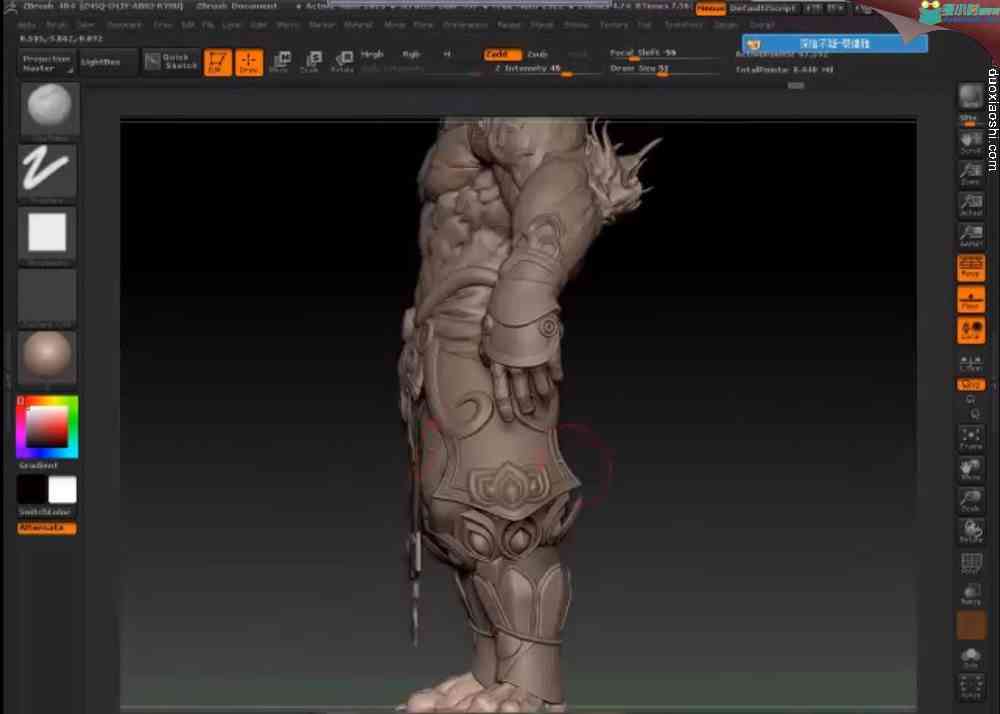Open the Alpha menu
The image size is (1000, 714).
click(x=26, y=25)
